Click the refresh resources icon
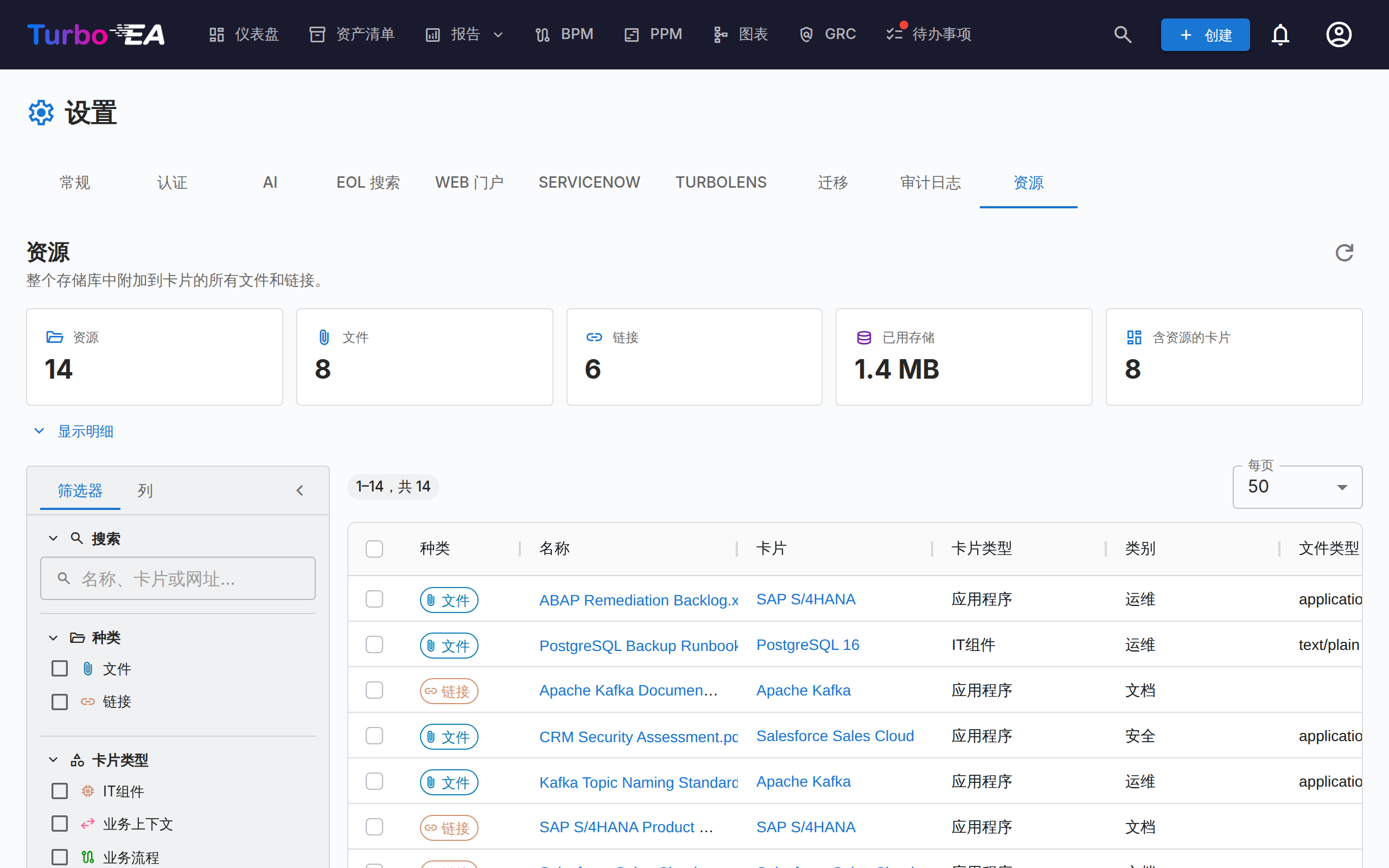Screen dimensions: 1389x868 click(1344, 253)
